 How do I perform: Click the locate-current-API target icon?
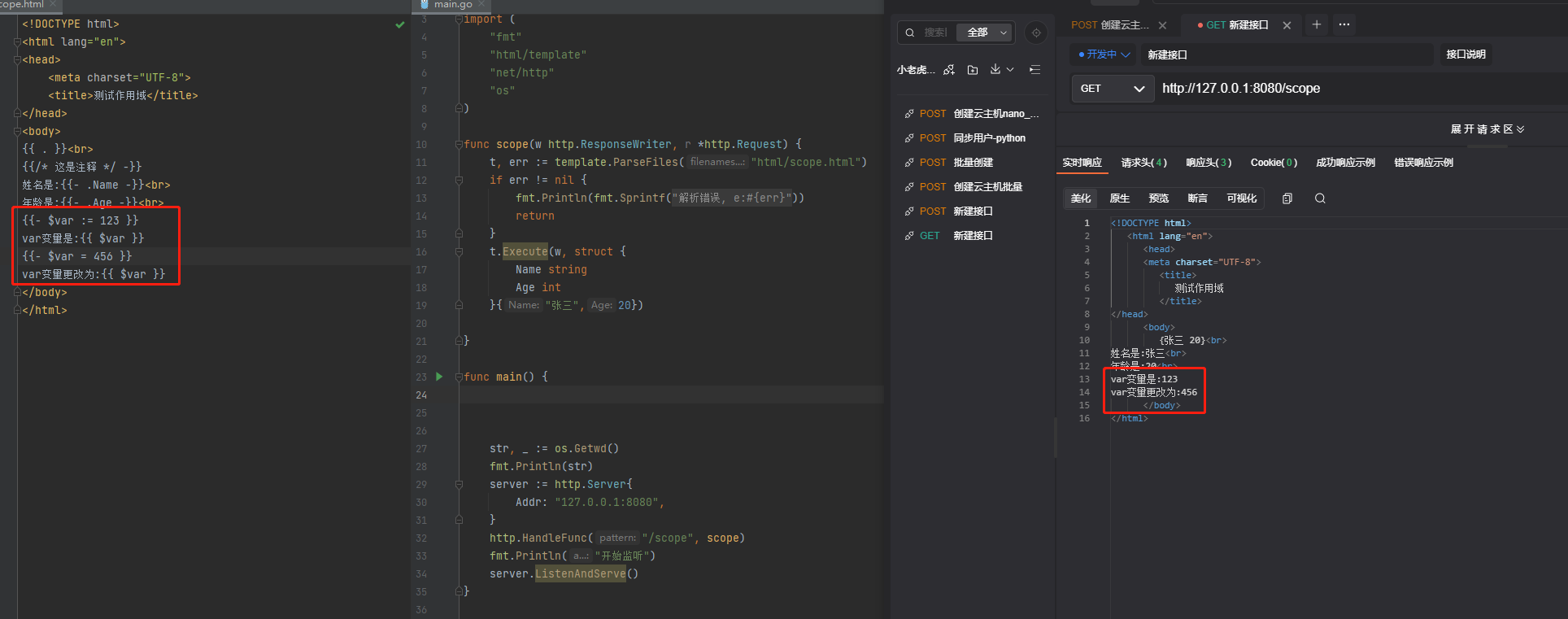[x=1036, y=33]
